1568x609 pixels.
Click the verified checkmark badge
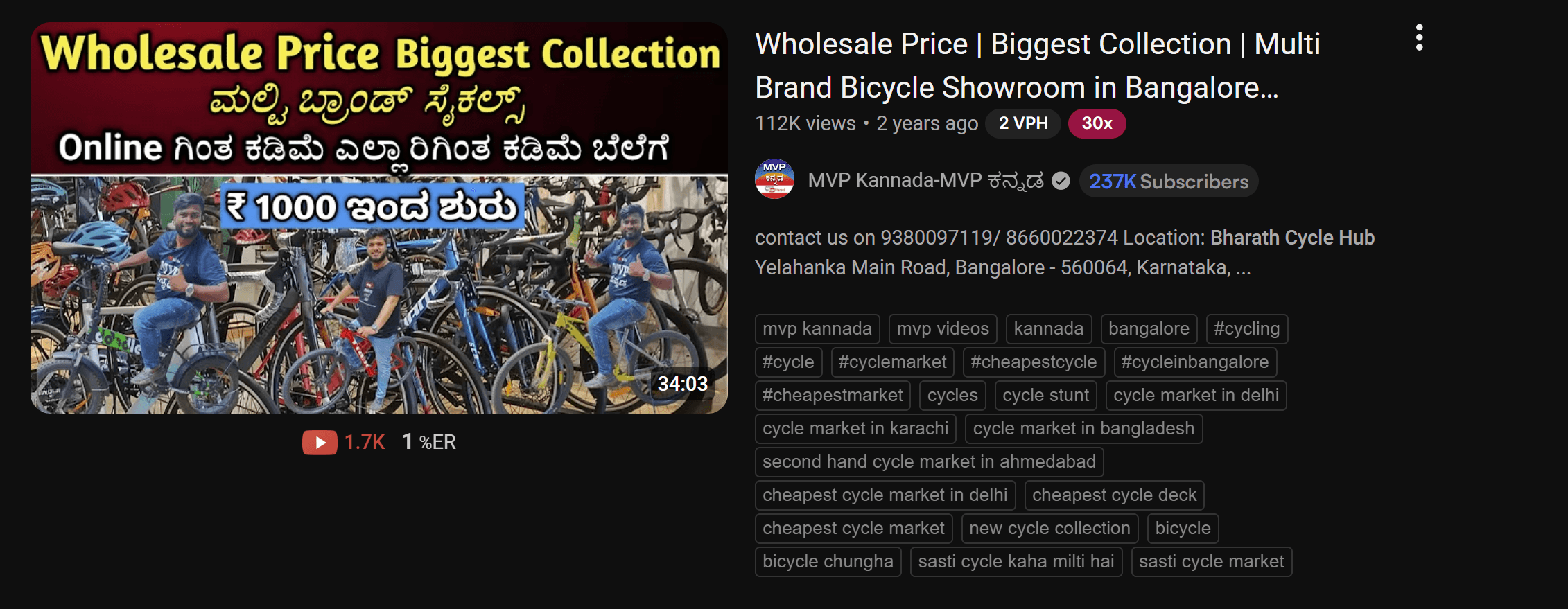[x=1061, y=181]
